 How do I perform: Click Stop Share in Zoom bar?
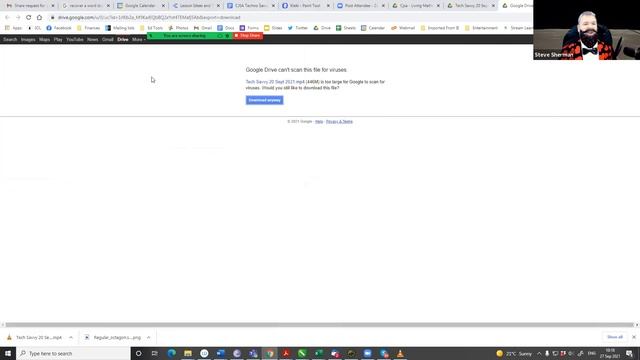[x=248, y=36]
